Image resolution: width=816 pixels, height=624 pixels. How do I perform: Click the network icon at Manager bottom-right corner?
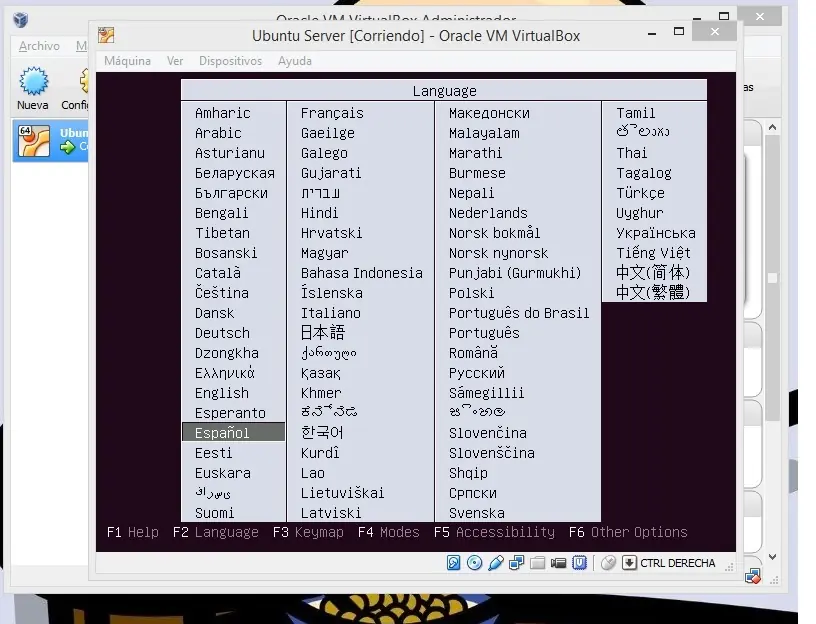click(x=753, y=576)
